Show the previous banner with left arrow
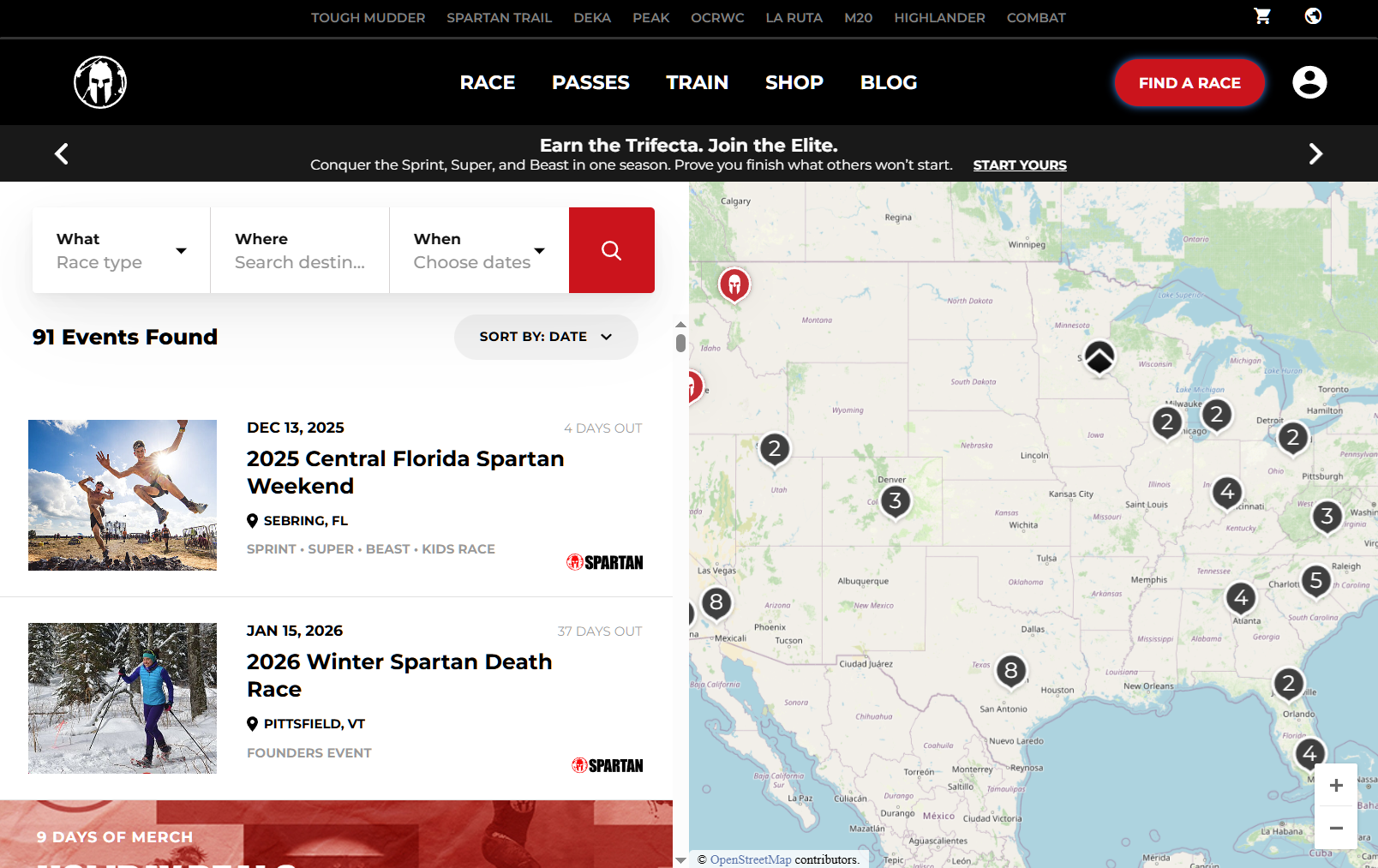Image resolution: width=1378 pixels, height=868 pixels. click(x=62, y=153)
